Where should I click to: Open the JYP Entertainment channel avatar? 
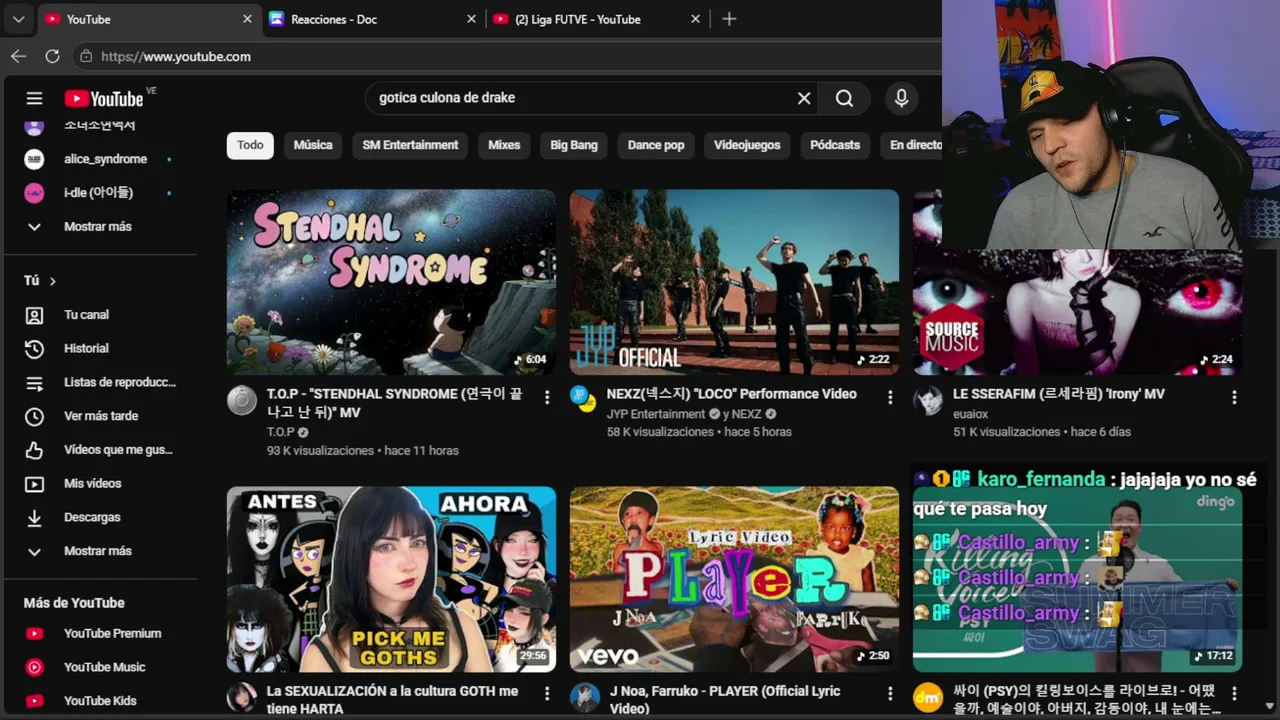(x=584, y=399)
